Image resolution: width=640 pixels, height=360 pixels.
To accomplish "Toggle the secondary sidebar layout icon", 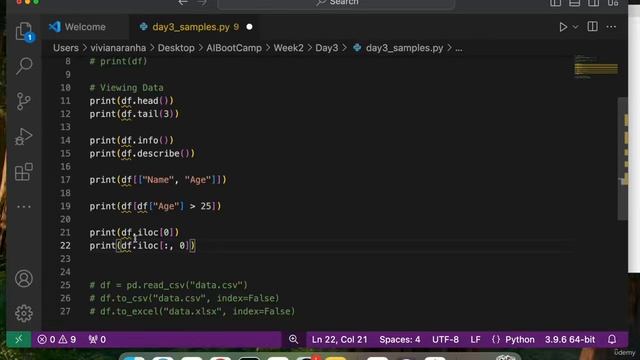I will click(593, 3).
